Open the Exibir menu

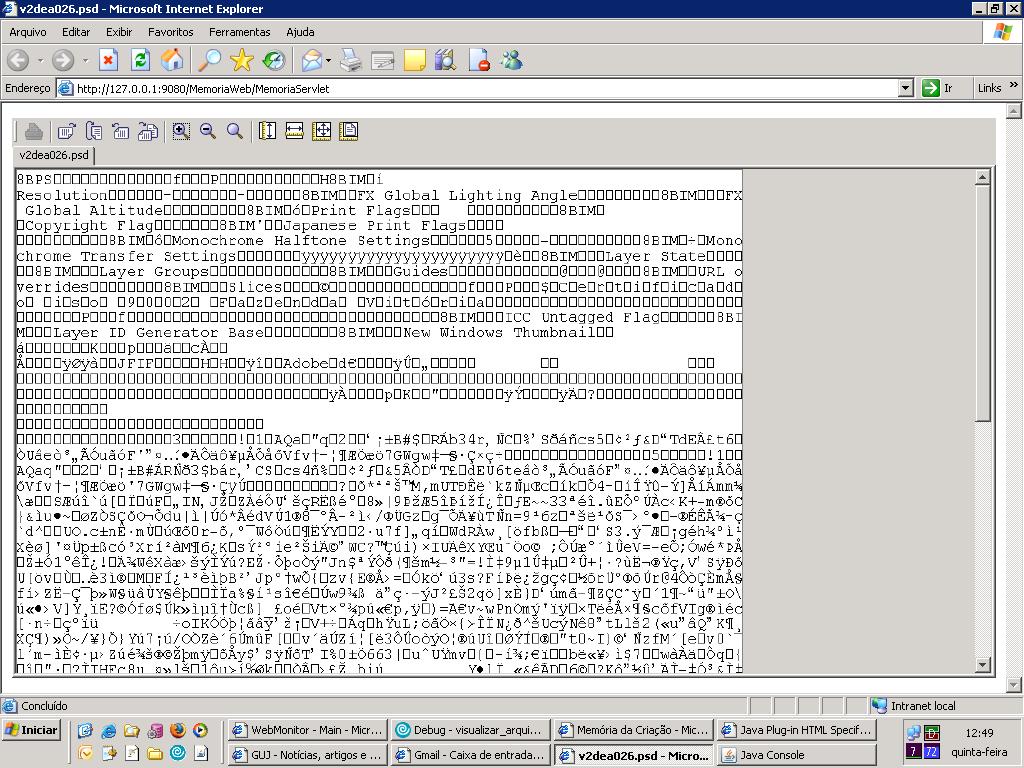(x=119, y=32)
